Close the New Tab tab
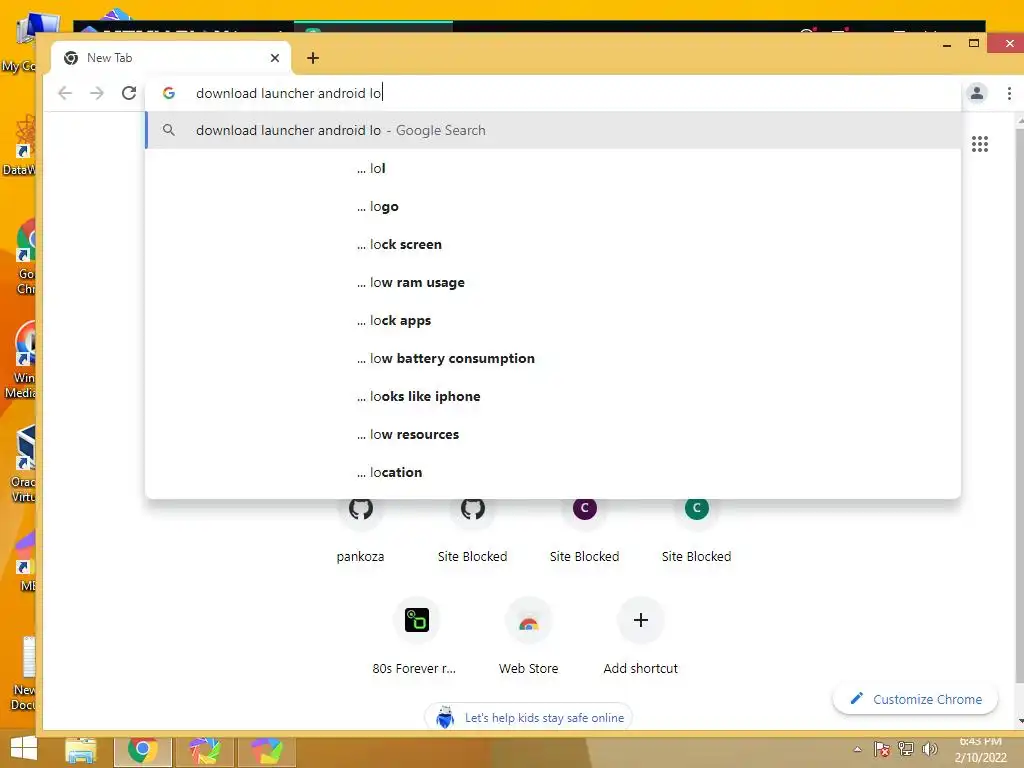Image resolution: width=1024 pixels, height=768 pixels. click(x=275, y=58)
